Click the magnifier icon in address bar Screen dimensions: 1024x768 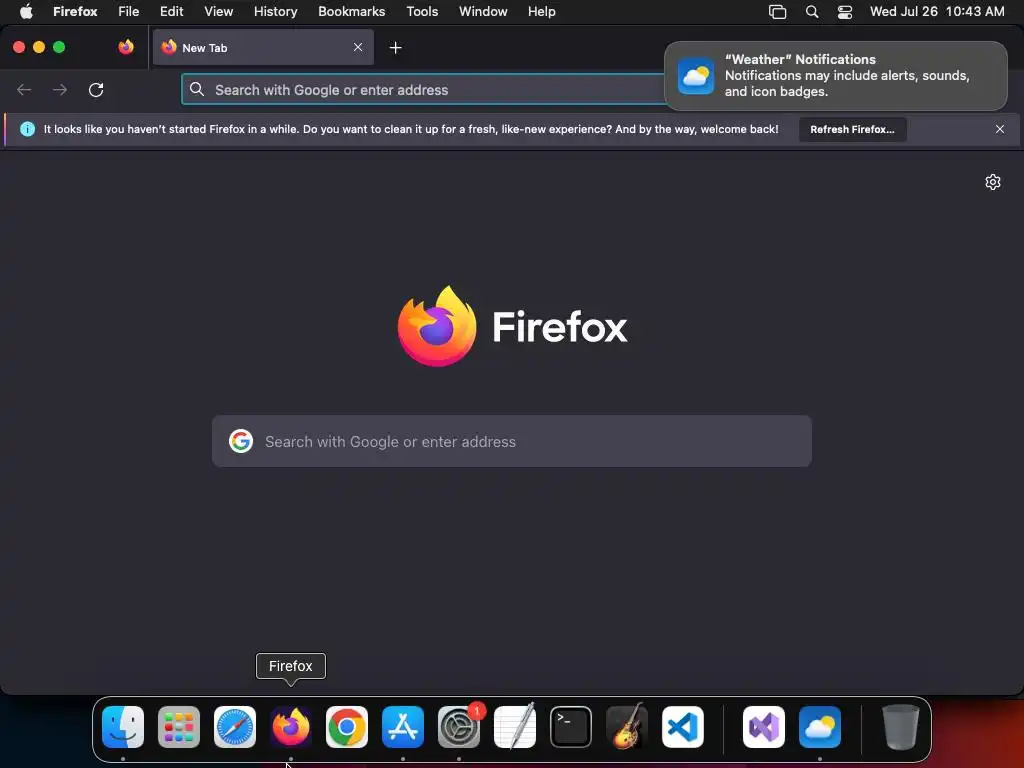coord(197,89)
